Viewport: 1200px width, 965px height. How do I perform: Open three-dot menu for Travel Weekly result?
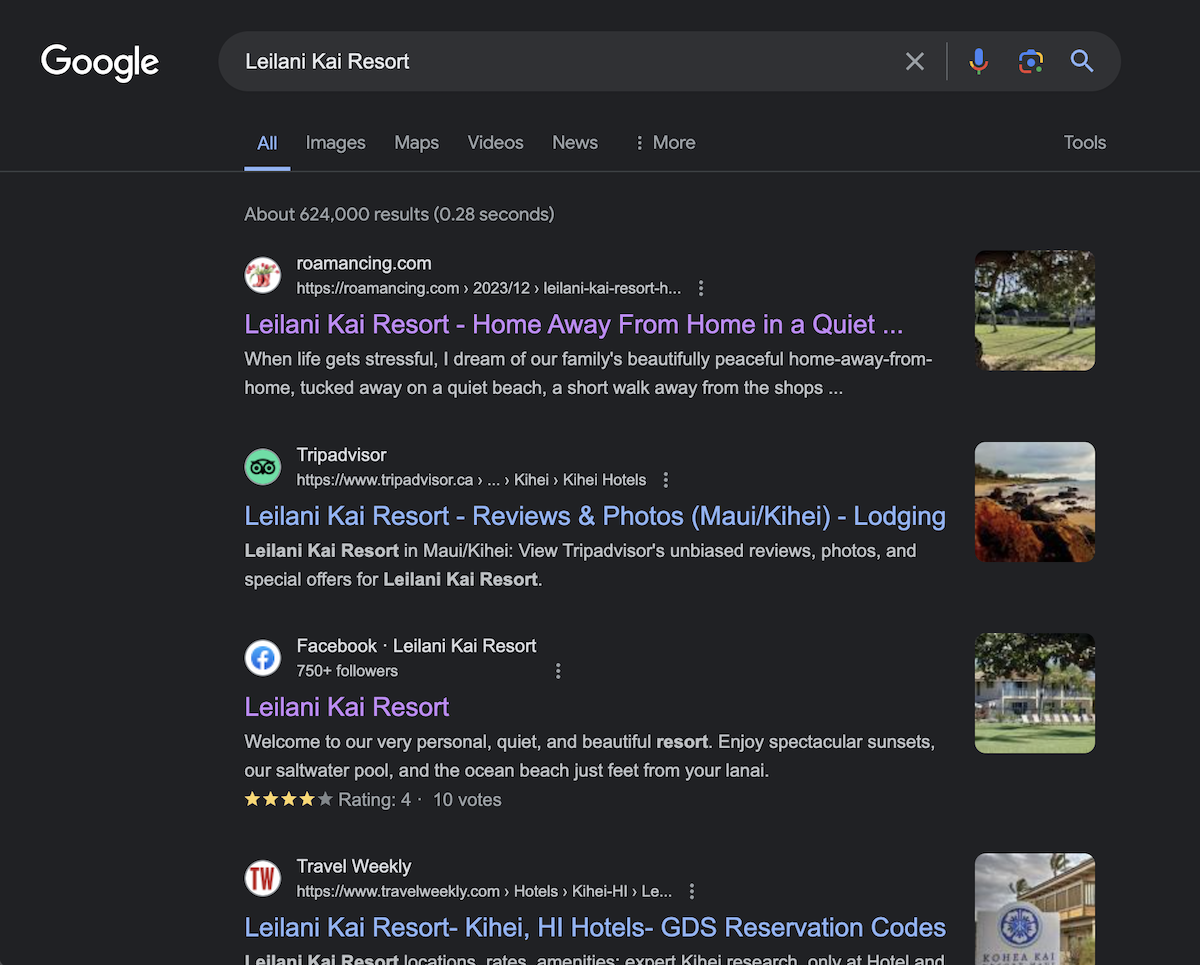(692, 891)
